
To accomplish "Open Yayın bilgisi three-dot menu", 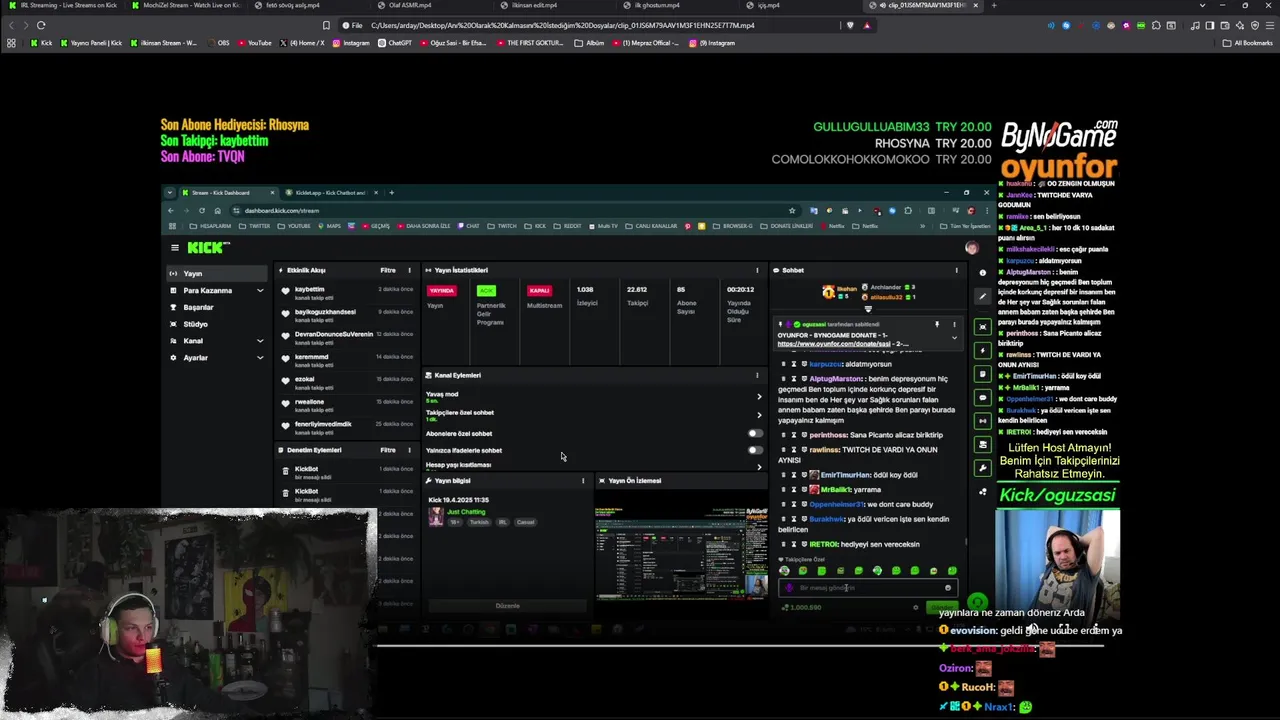I will click(x=583, y=481).
